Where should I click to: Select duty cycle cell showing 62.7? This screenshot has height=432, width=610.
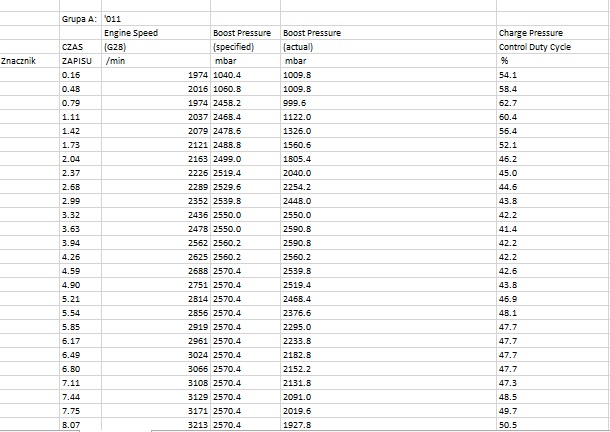pyautogui.click(x=507, y=103)
